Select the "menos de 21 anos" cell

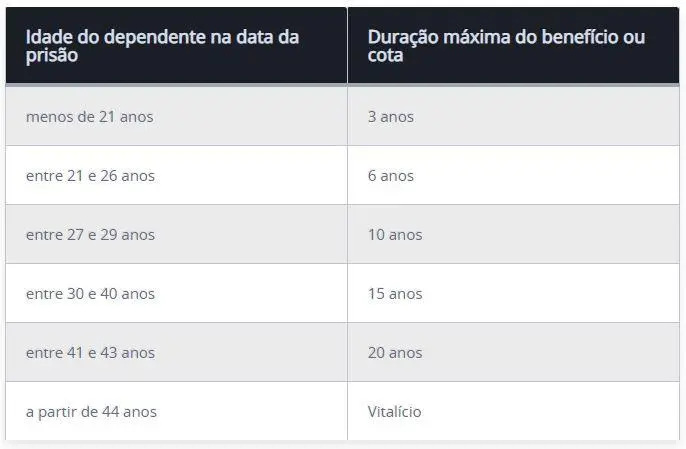(x=90, y=117)
